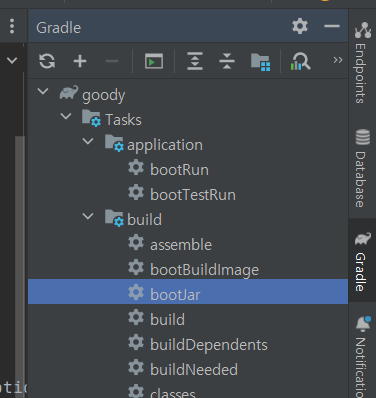
Task: Click the plus icon to link a Gradle project
Action: pyautogui.click(x=80, y=61)
